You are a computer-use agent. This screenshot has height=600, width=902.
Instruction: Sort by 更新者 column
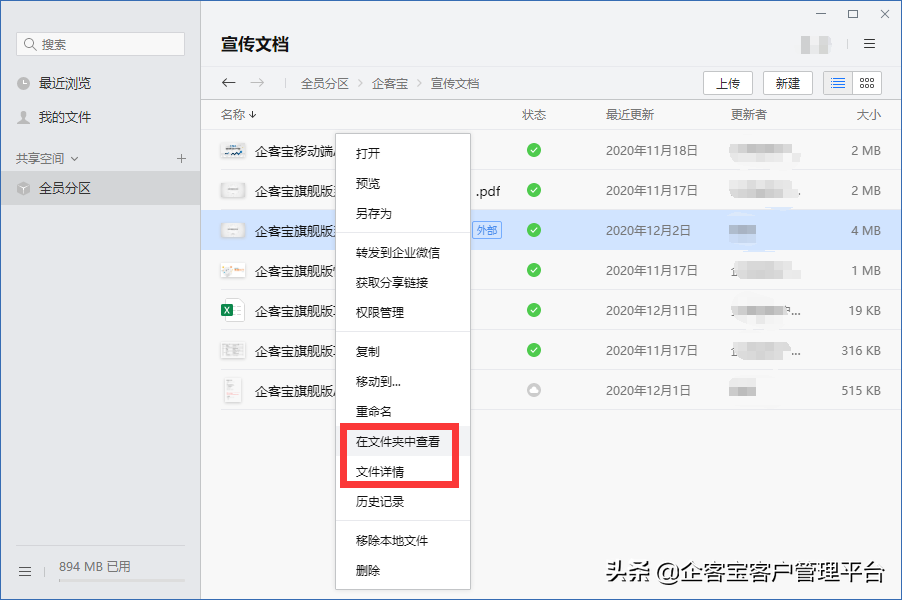pos(748,114)
